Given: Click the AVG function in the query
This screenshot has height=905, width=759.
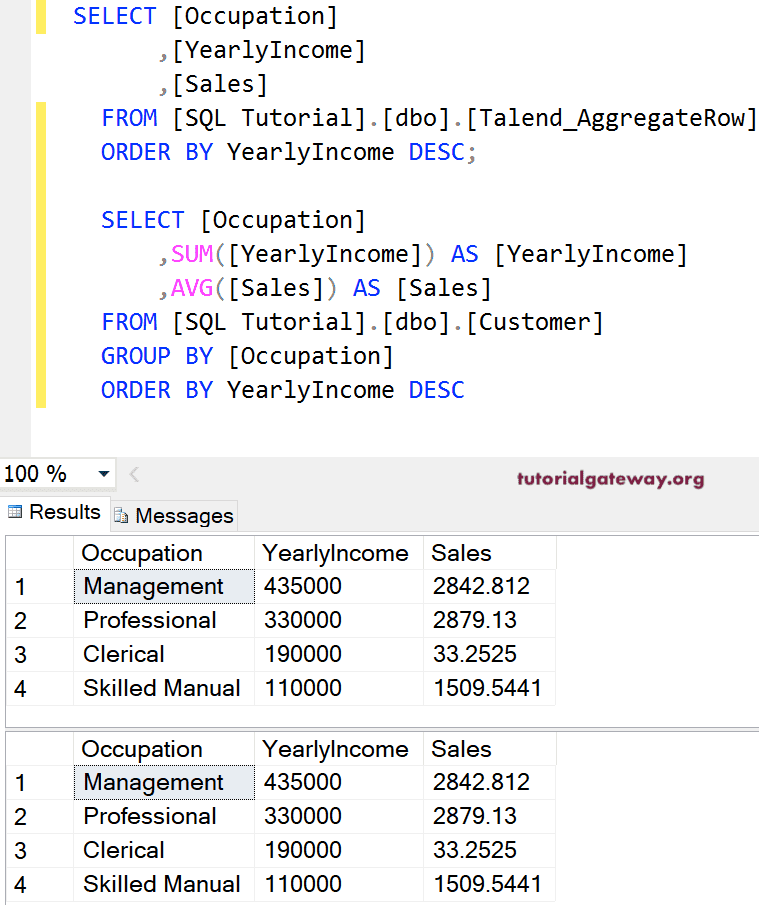Looking at the screenshot, I should [x=192, y=288].
